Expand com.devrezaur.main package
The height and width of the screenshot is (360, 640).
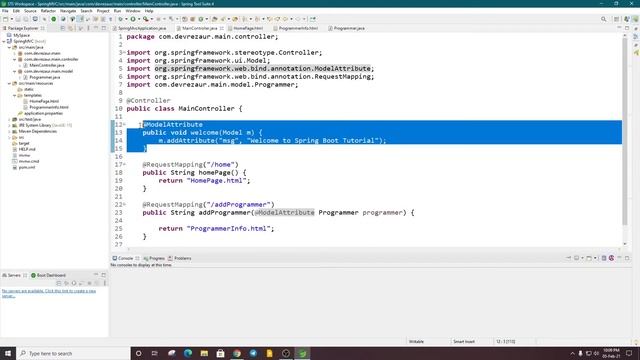15,53
